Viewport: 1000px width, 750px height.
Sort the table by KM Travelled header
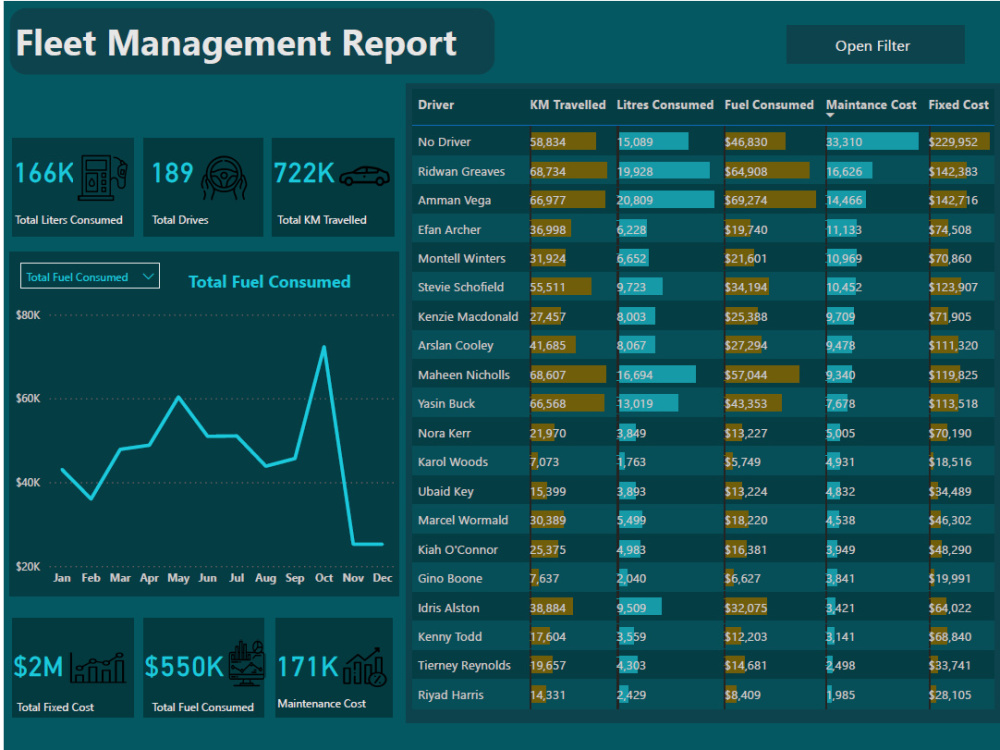[x=567, y=104]
